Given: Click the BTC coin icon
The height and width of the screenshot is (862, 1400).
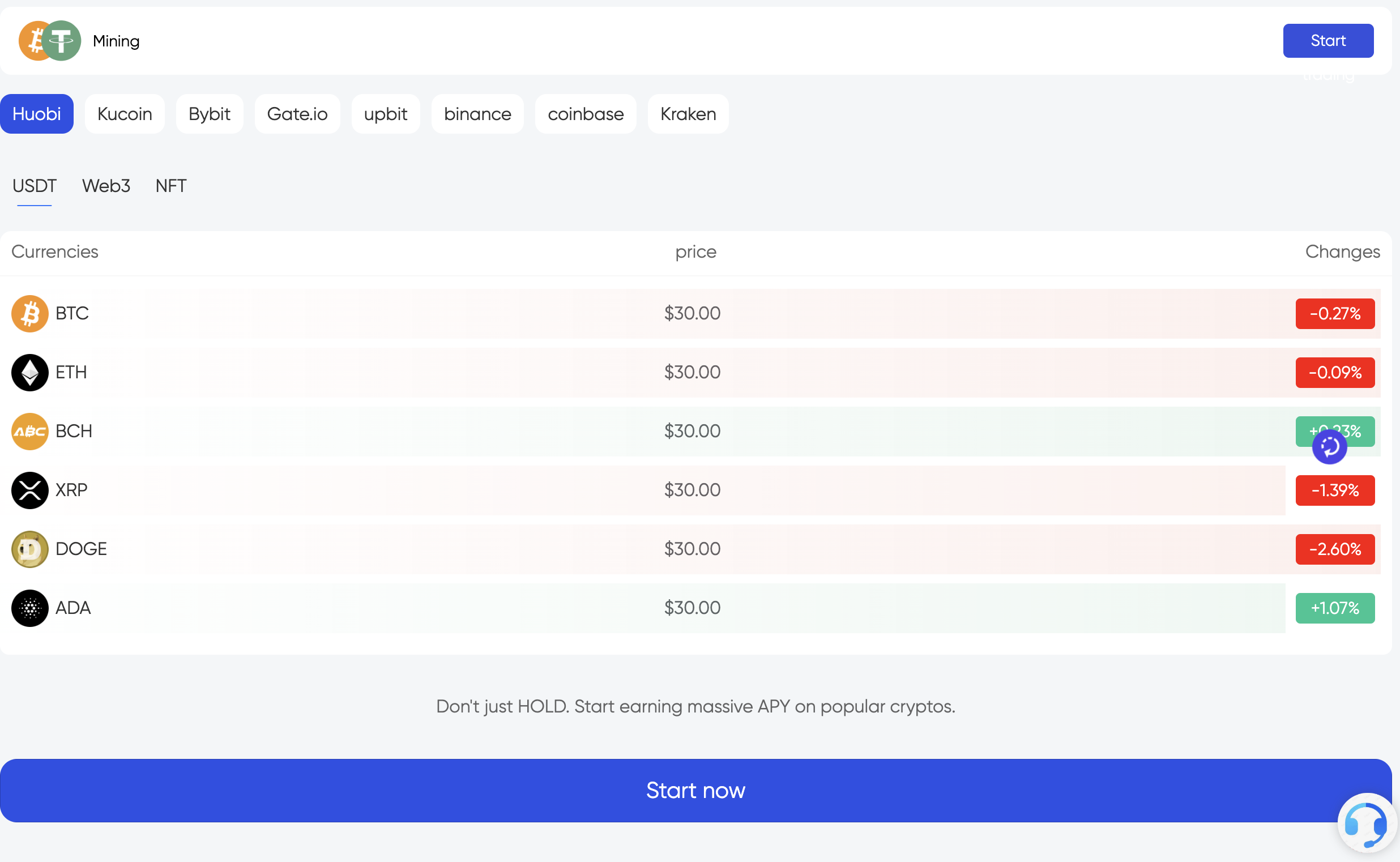Looking at the screenshot, I should pyautogui.click(x=29, y=314).
